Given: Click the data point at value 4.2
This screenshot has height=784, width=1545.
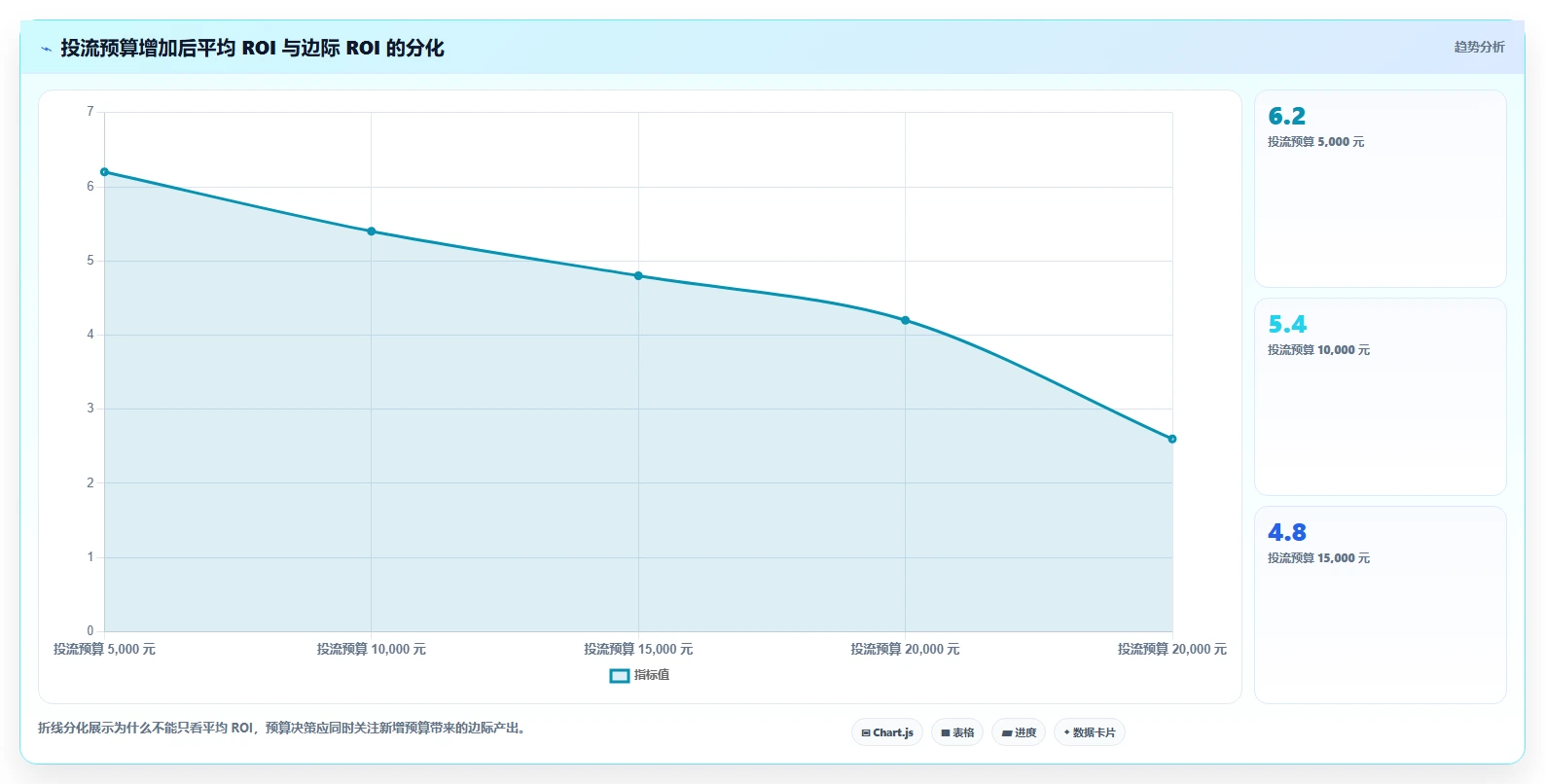Looking at the screenshot, I should (x=906, y=320).
